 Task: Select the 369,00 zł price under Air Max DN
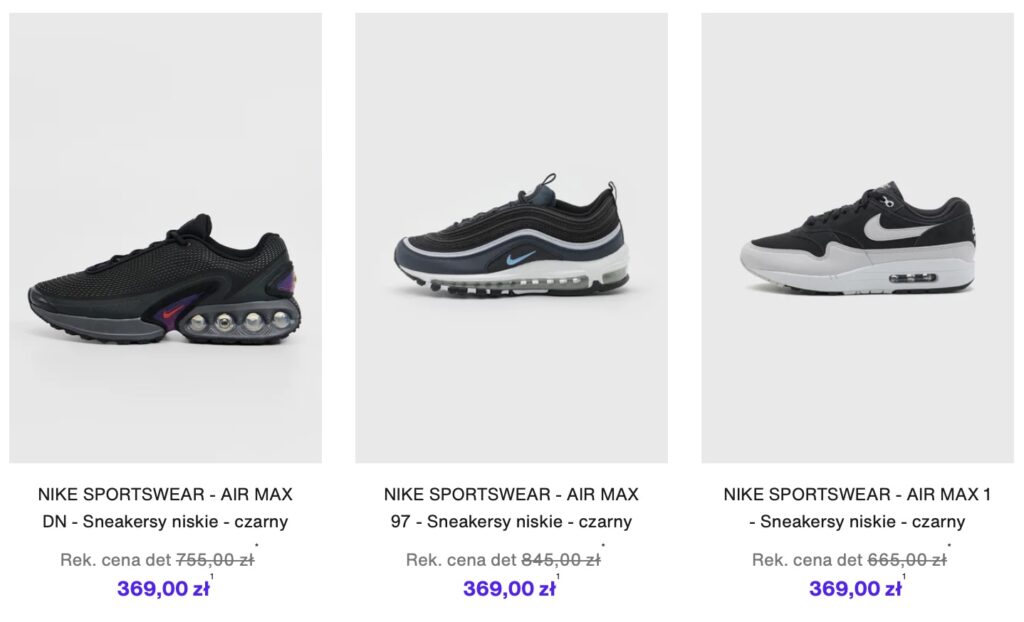[162, 589]
